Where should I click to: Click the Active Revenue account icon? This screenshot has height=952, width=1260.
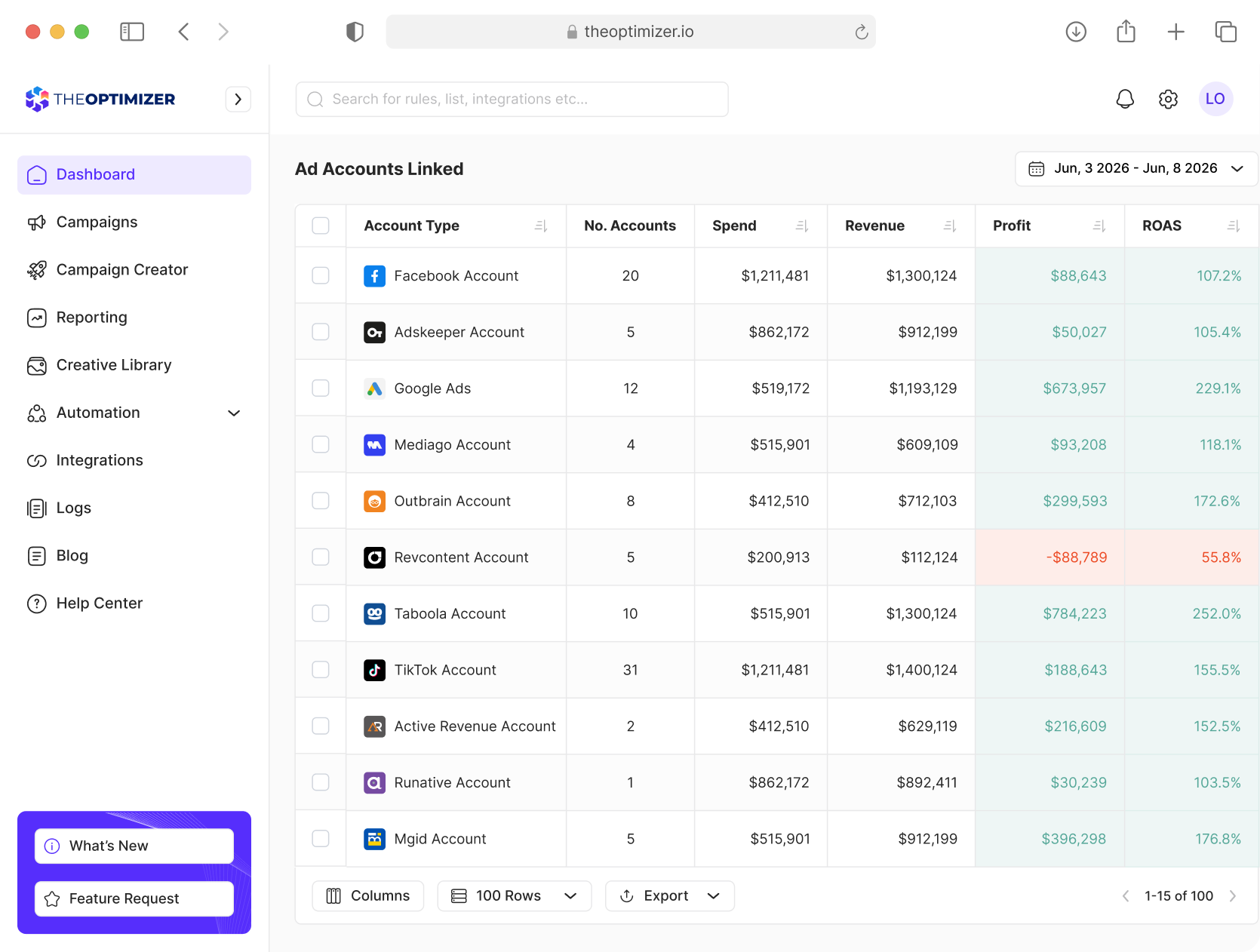pos(375,726)
